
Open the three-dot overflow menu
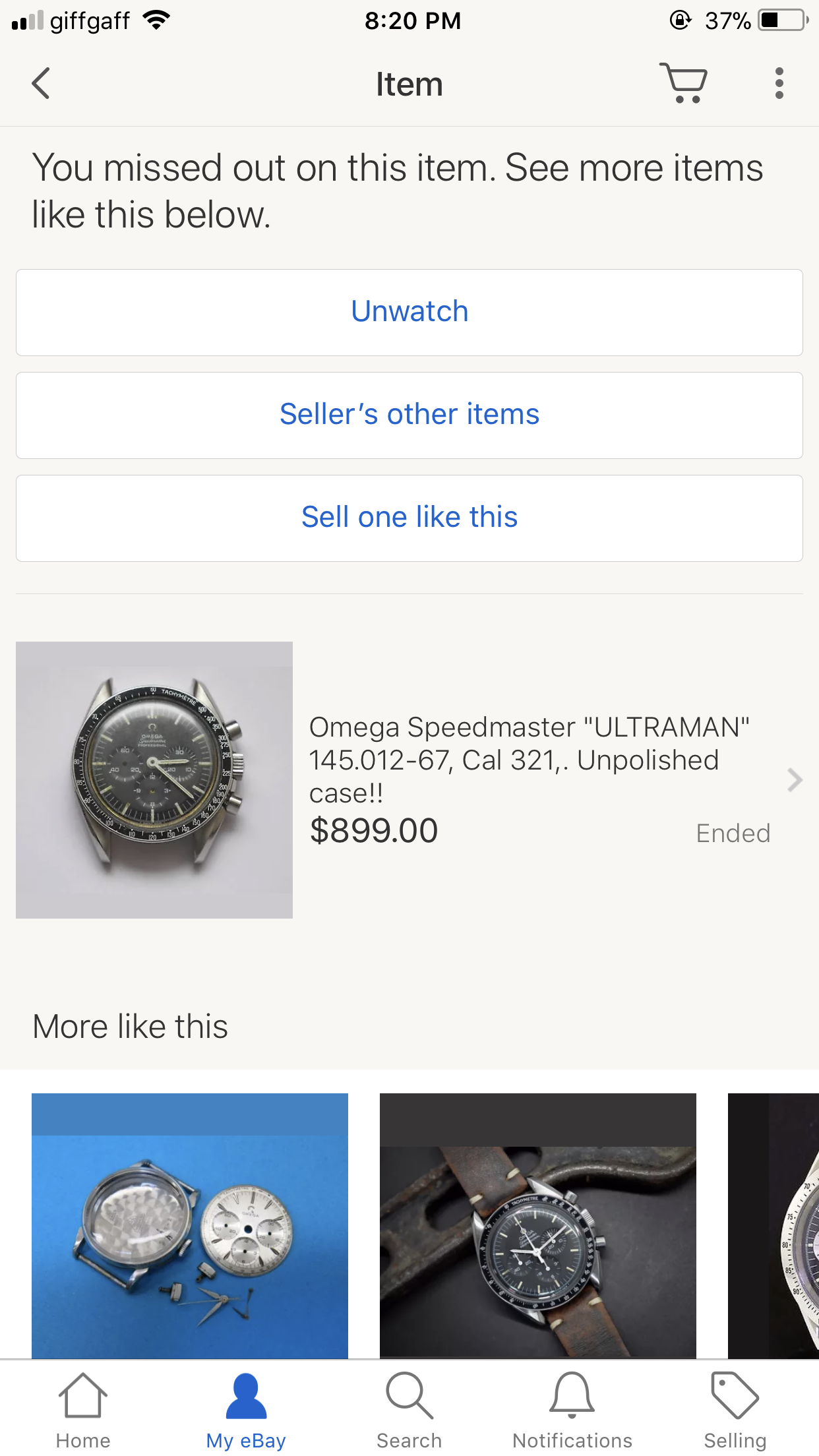click(779, 84)
